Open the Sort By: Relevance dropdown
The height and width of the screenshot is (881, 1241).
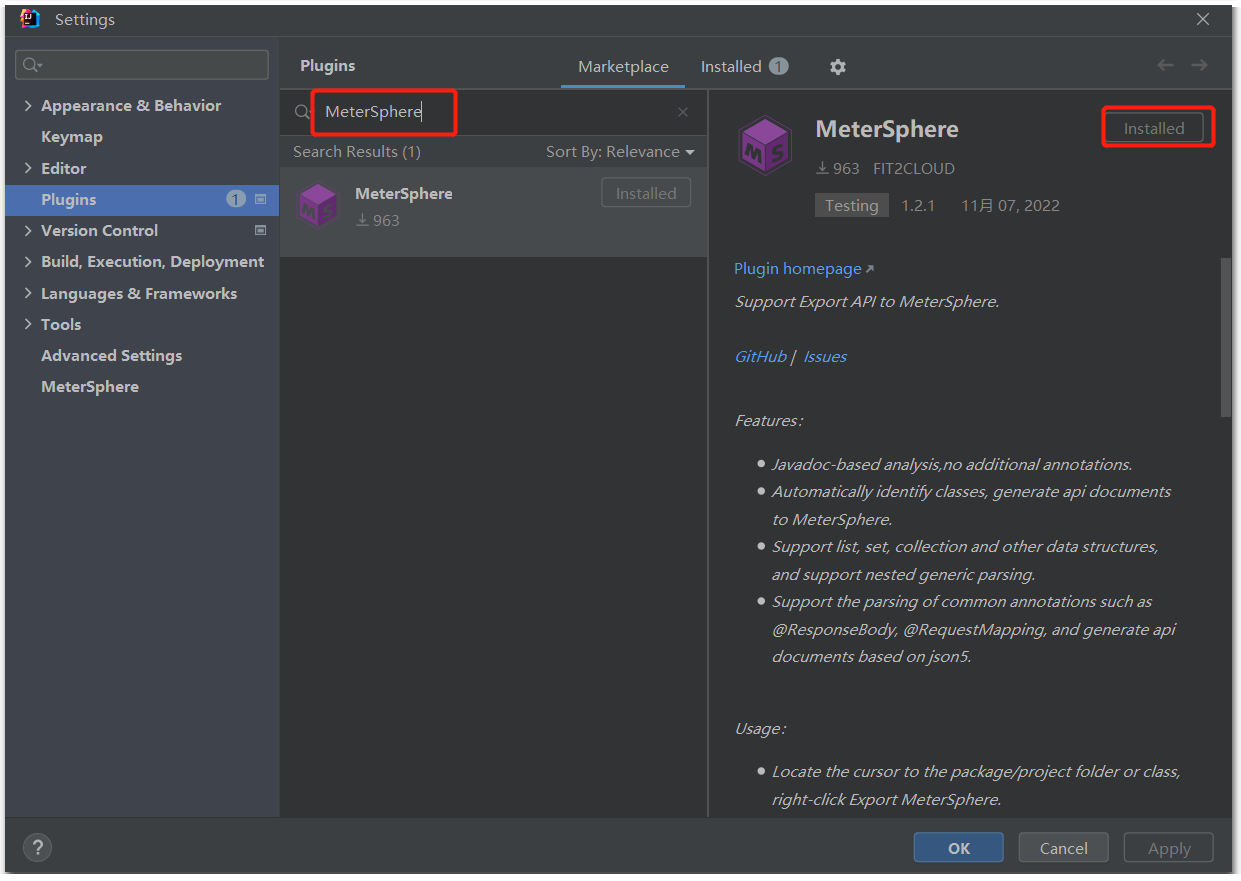pyautogui.click(x=620, y=152)
